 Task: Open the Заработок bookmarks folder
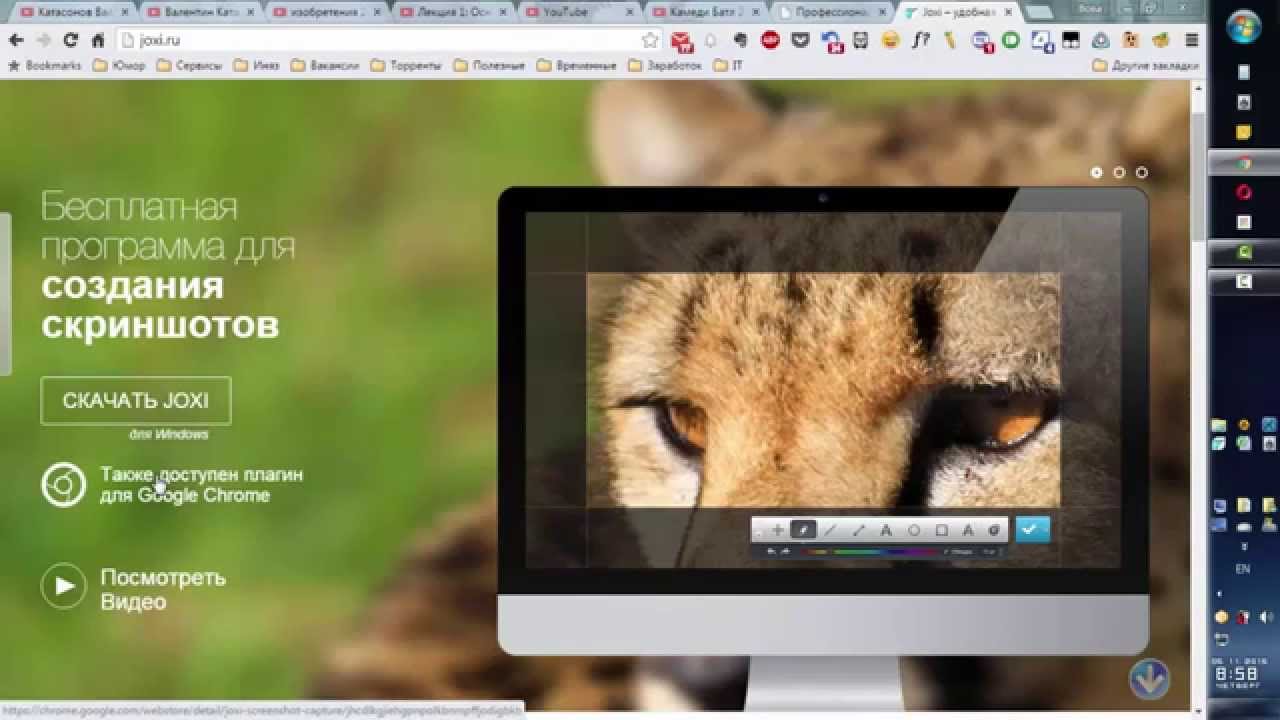[x=665, y=66]
